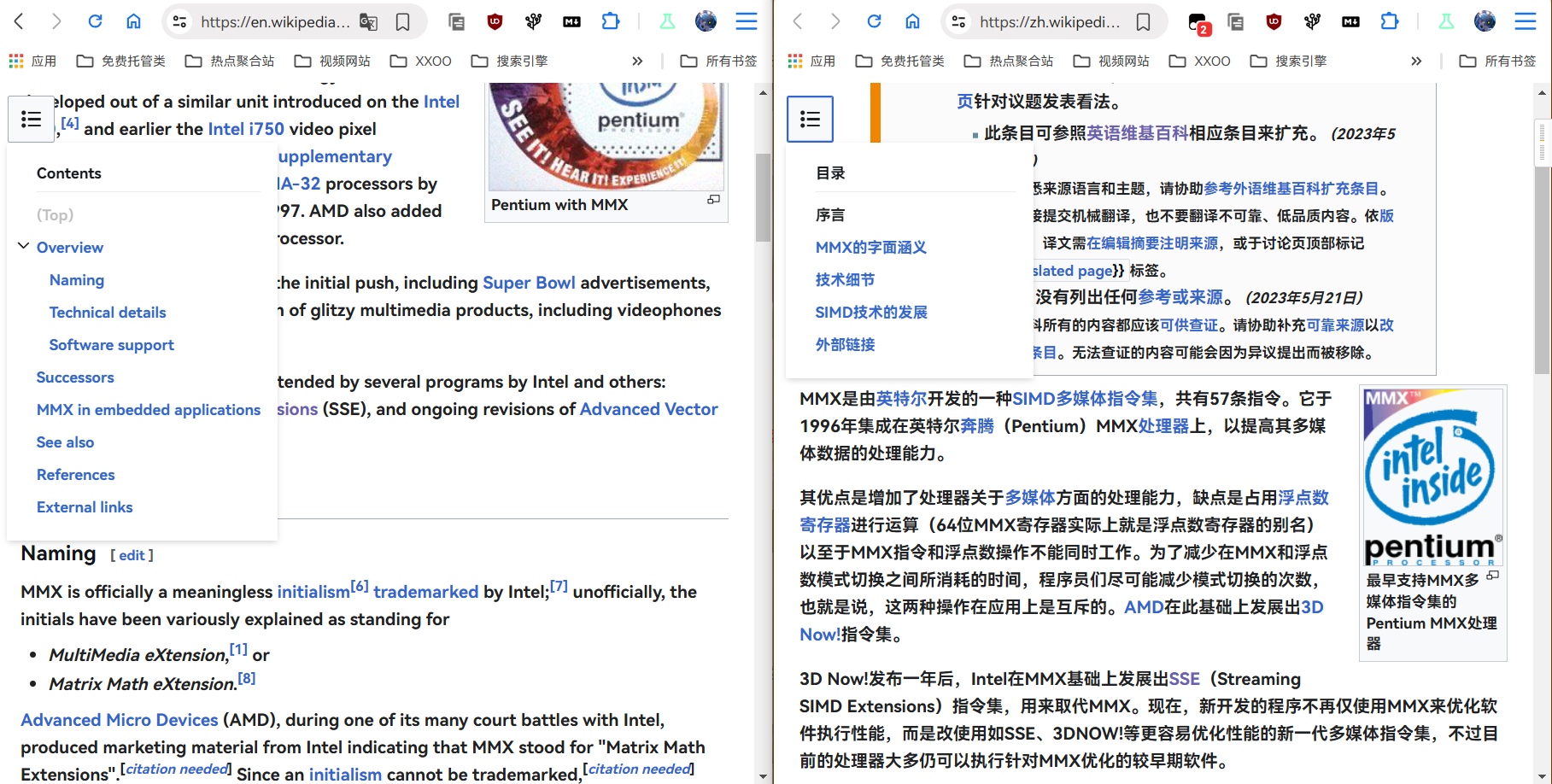The height and width of the screenshot is (784, 1552).
Task: Reload the Chinese Wikipedia page
Action: [x=873, y=21]
